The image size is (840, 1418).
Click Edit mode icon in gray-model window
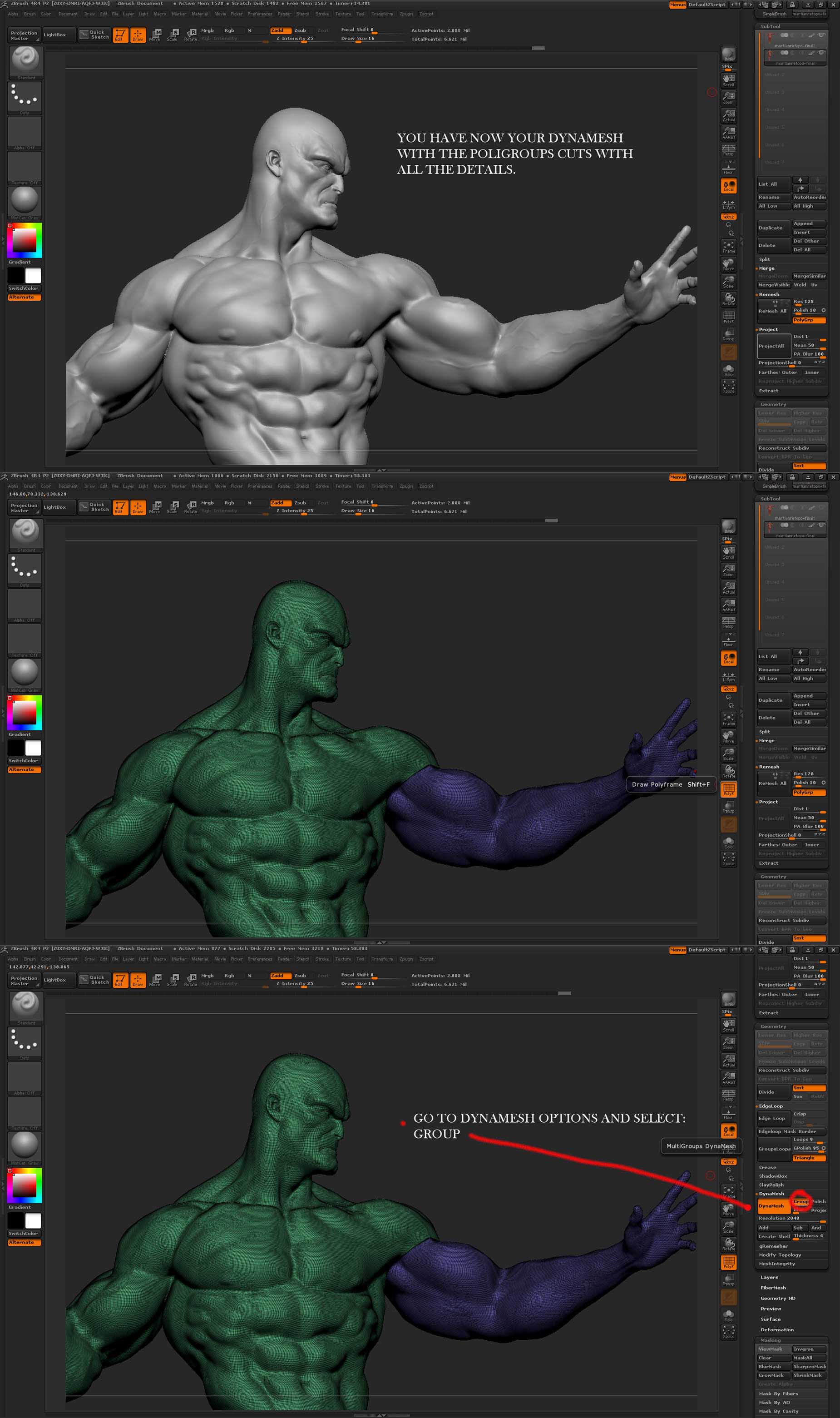[x=120, y=35]
